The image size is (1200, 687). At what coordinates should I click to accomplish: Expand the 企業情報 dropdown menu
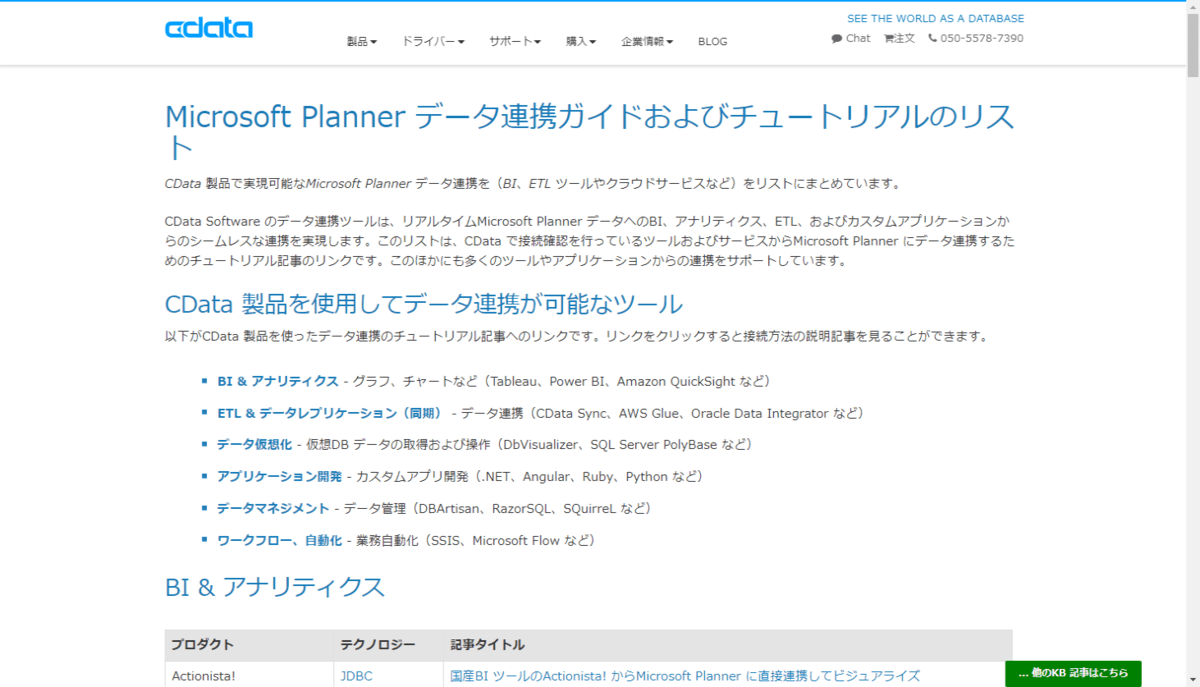pos(647,42)
